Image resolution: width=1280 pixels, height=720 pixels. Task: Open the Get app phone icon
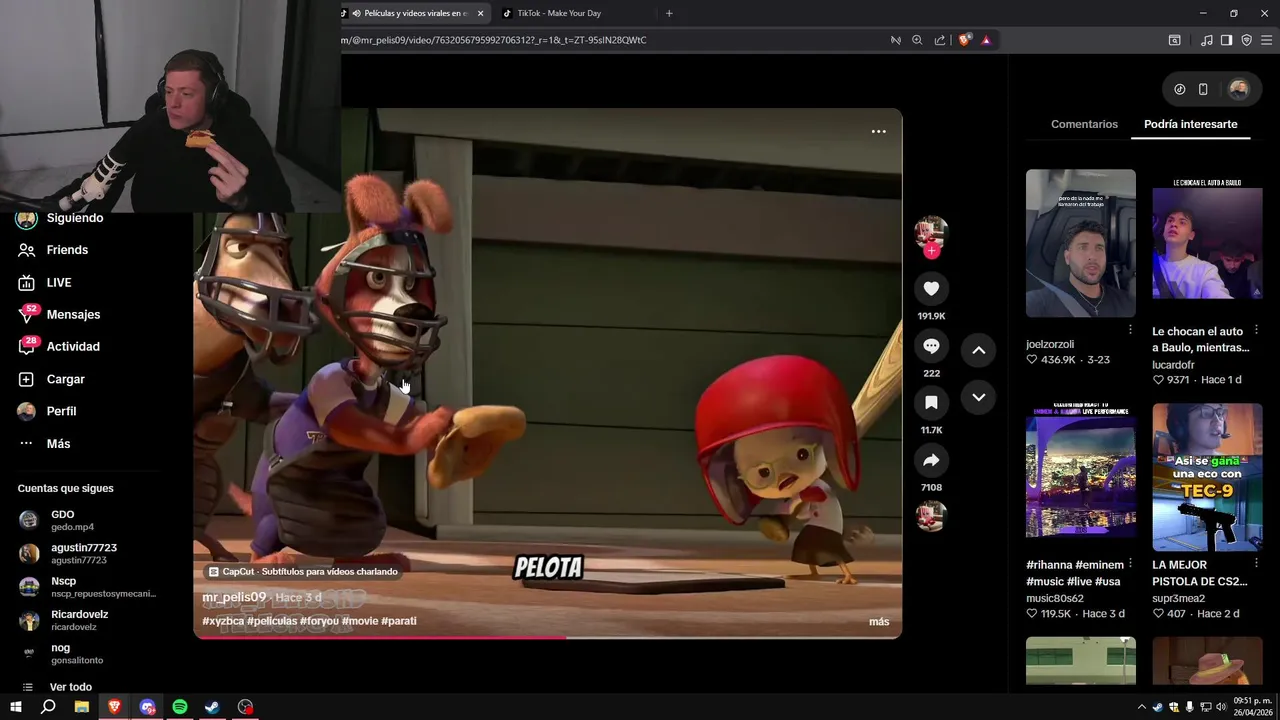1203,89
